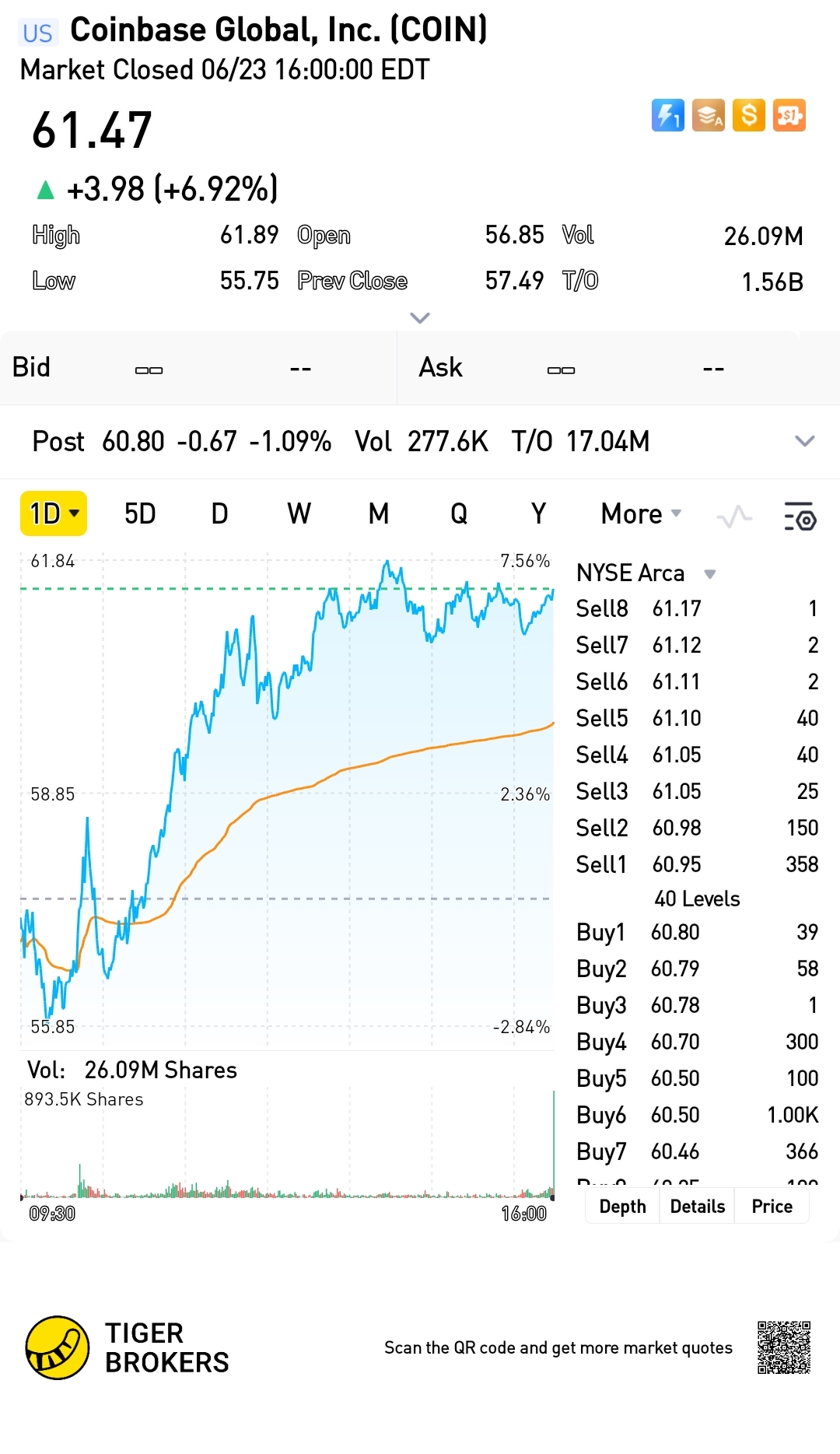This screenshot has width=840, height=1454.
Task: Switch to the 5D chart tab
Action: point(140,514)
